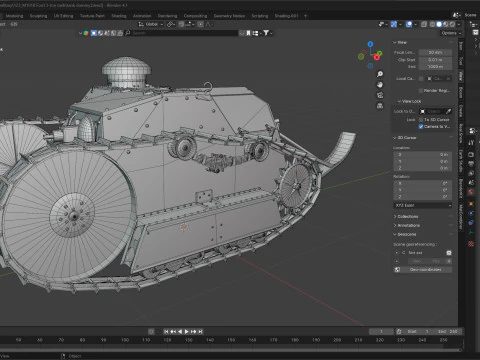Switch perspective/orthographic view grid icon
The width and height of the screenshot is (480, 360).
(x=380, y=106)
